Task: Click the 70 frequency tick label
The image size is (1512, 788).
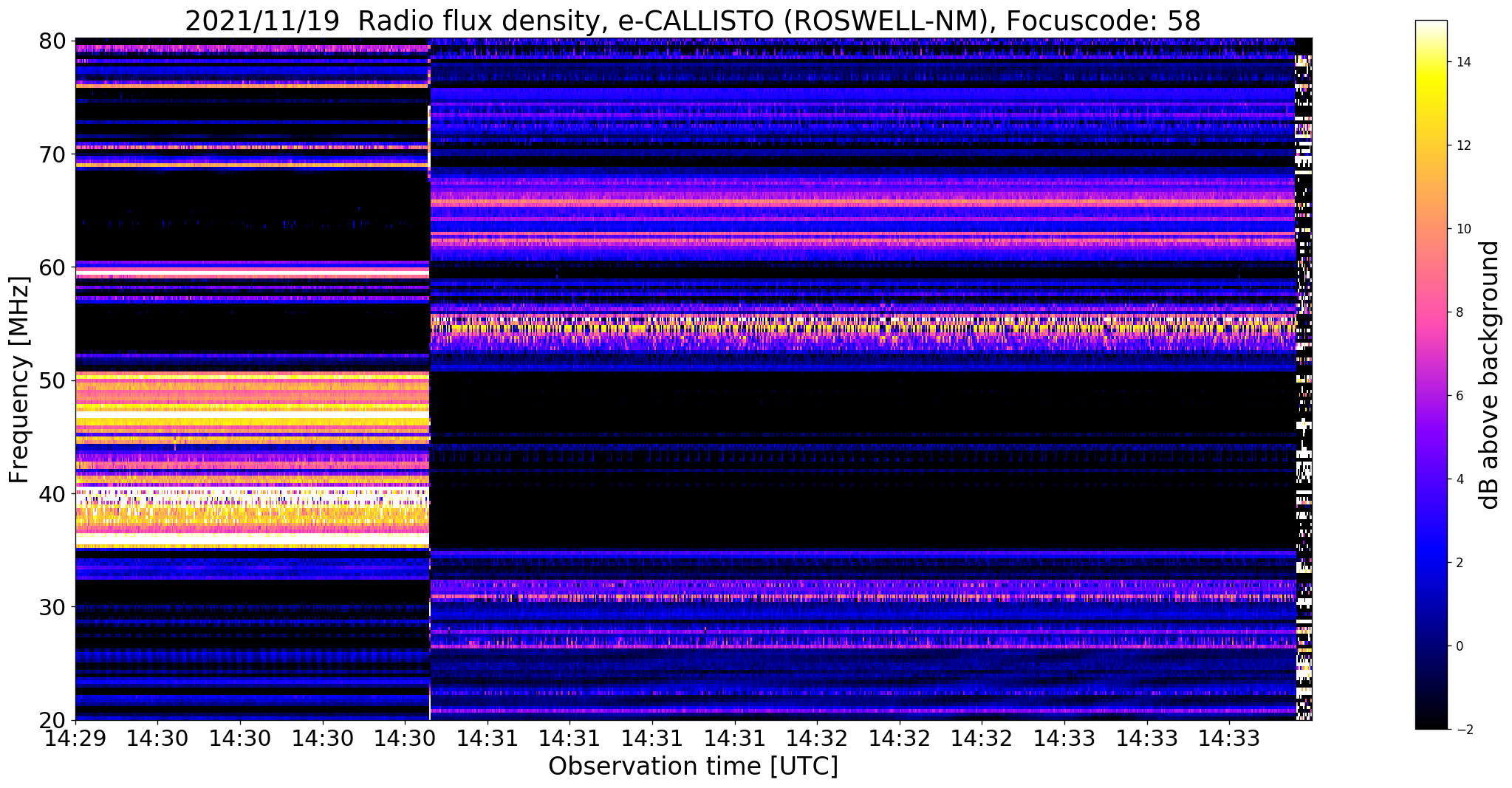Action: coord(52,154)
